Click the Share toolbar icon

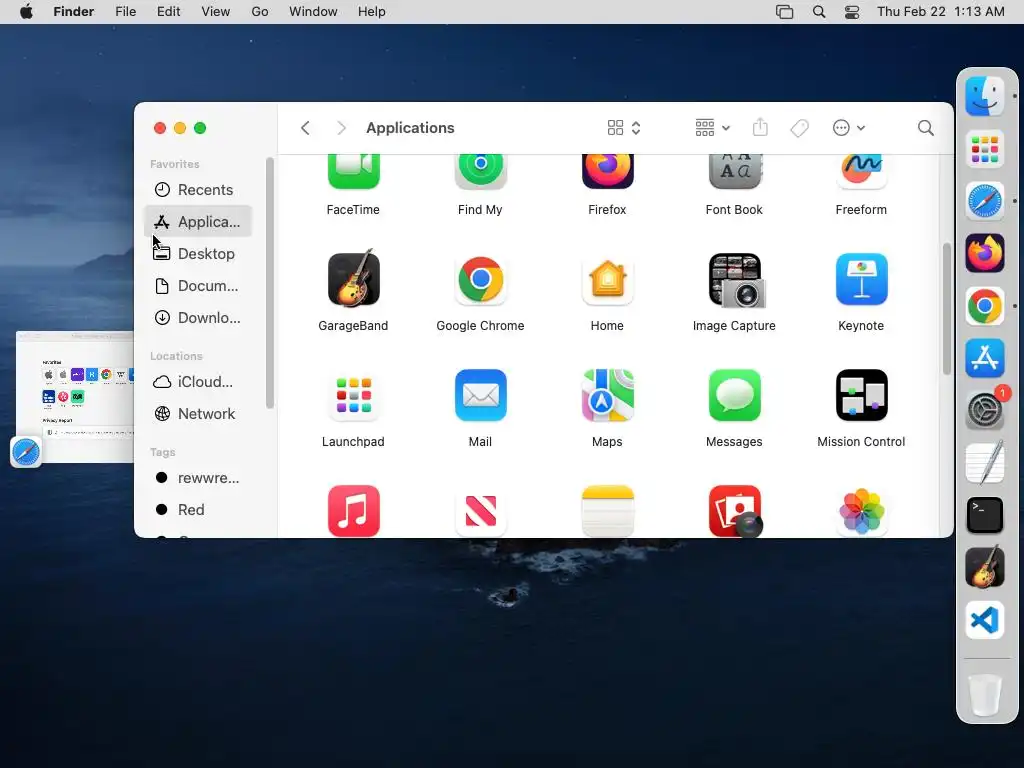(760, 127)
